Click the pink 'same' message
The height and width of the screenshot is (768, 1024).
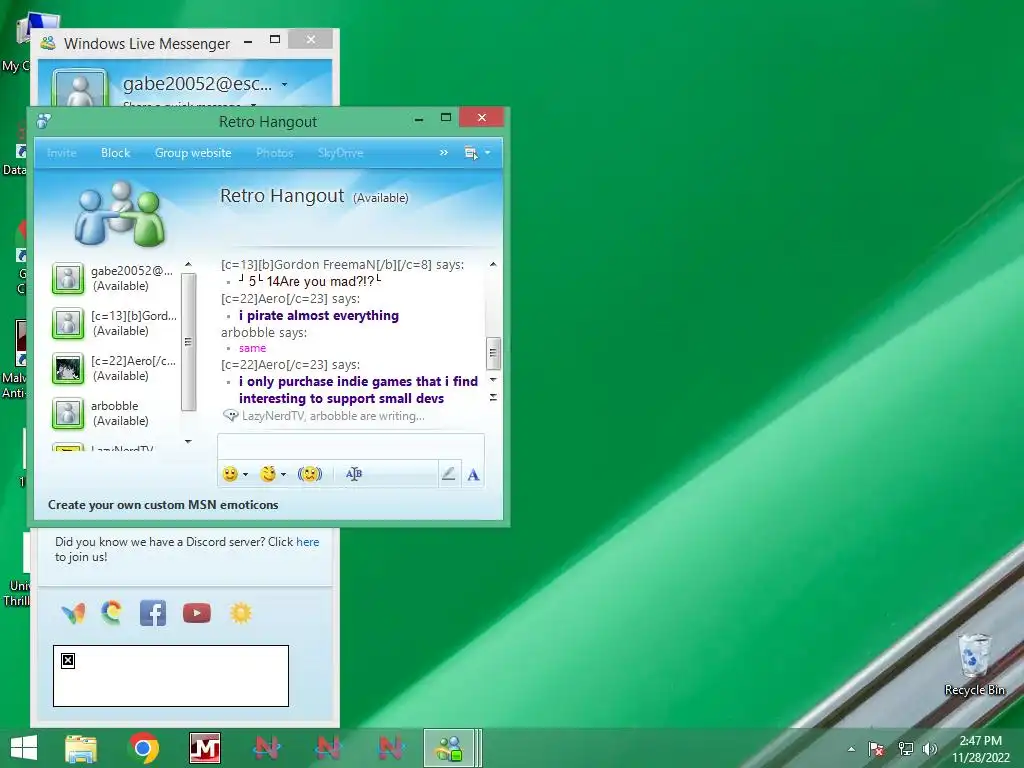click(x=252, y=348)
